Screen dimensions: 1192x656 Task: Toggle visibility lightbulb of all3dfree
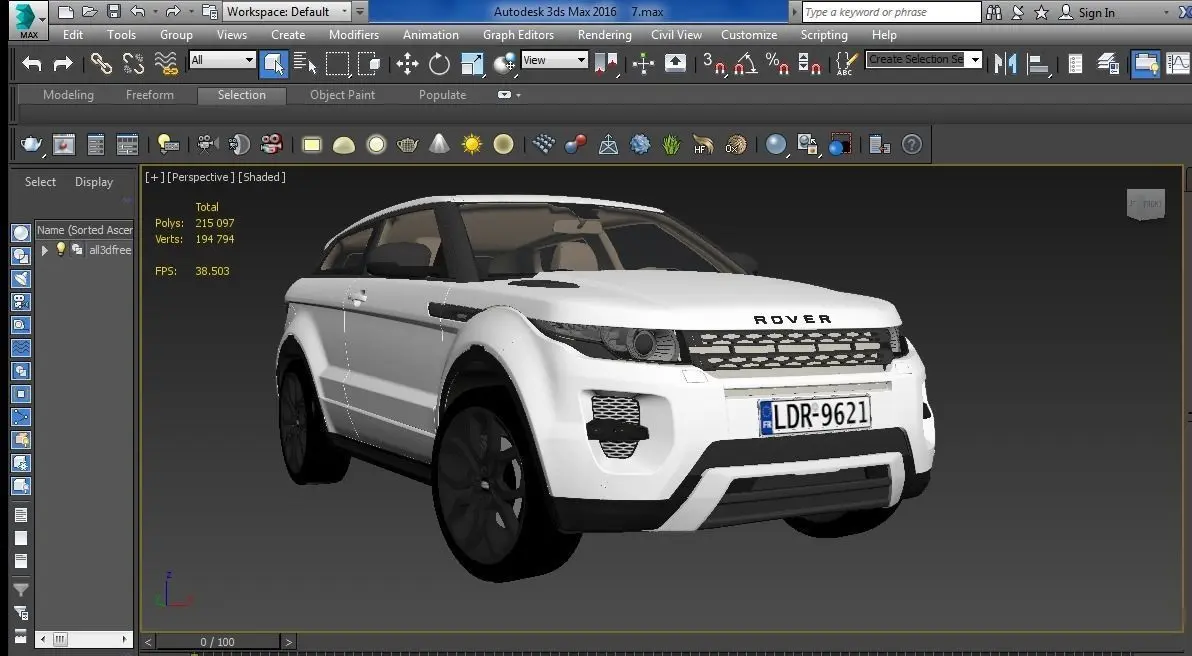pos(61,249)
